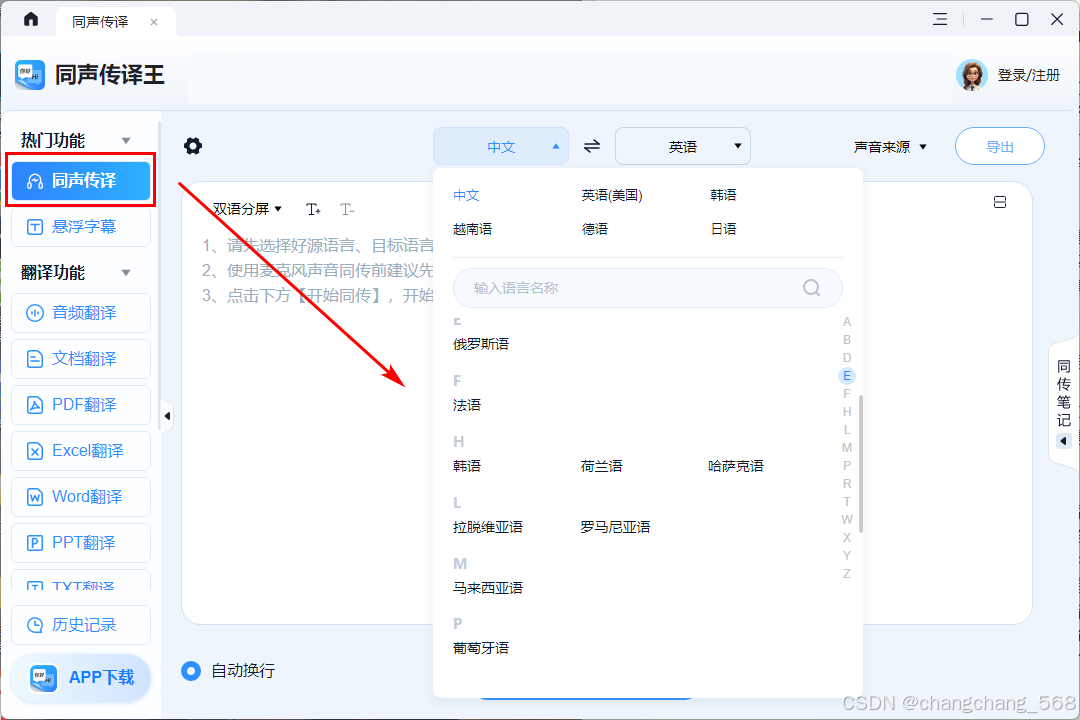
Task: Choose 葡萄牙语 language
Action: [481, 648]
